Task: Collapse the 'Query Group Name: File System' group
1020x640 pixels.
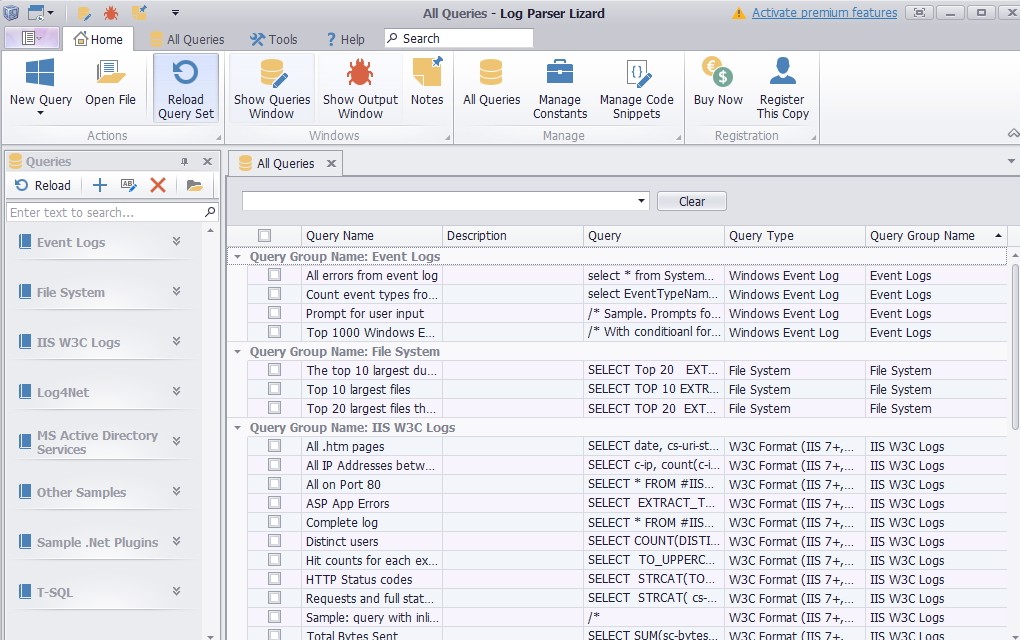Action: (237, 352)
